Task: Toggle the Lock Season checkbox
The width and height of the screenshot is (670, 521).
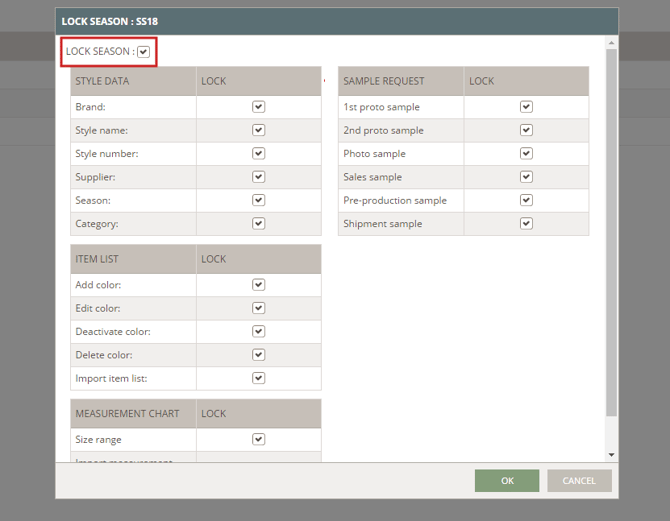Action: tap(144, 52)
